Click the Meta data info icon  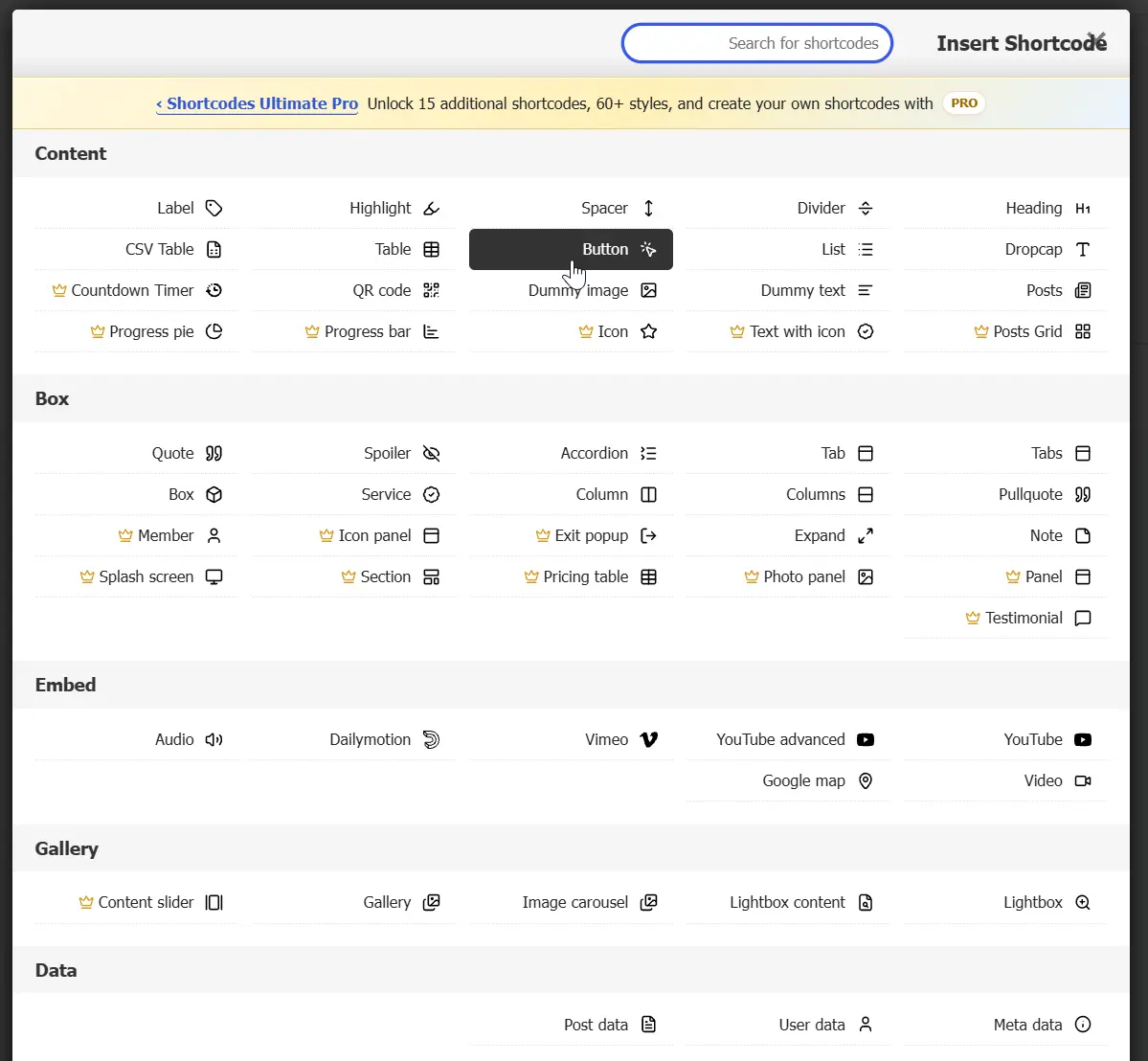[1083, 1026]
